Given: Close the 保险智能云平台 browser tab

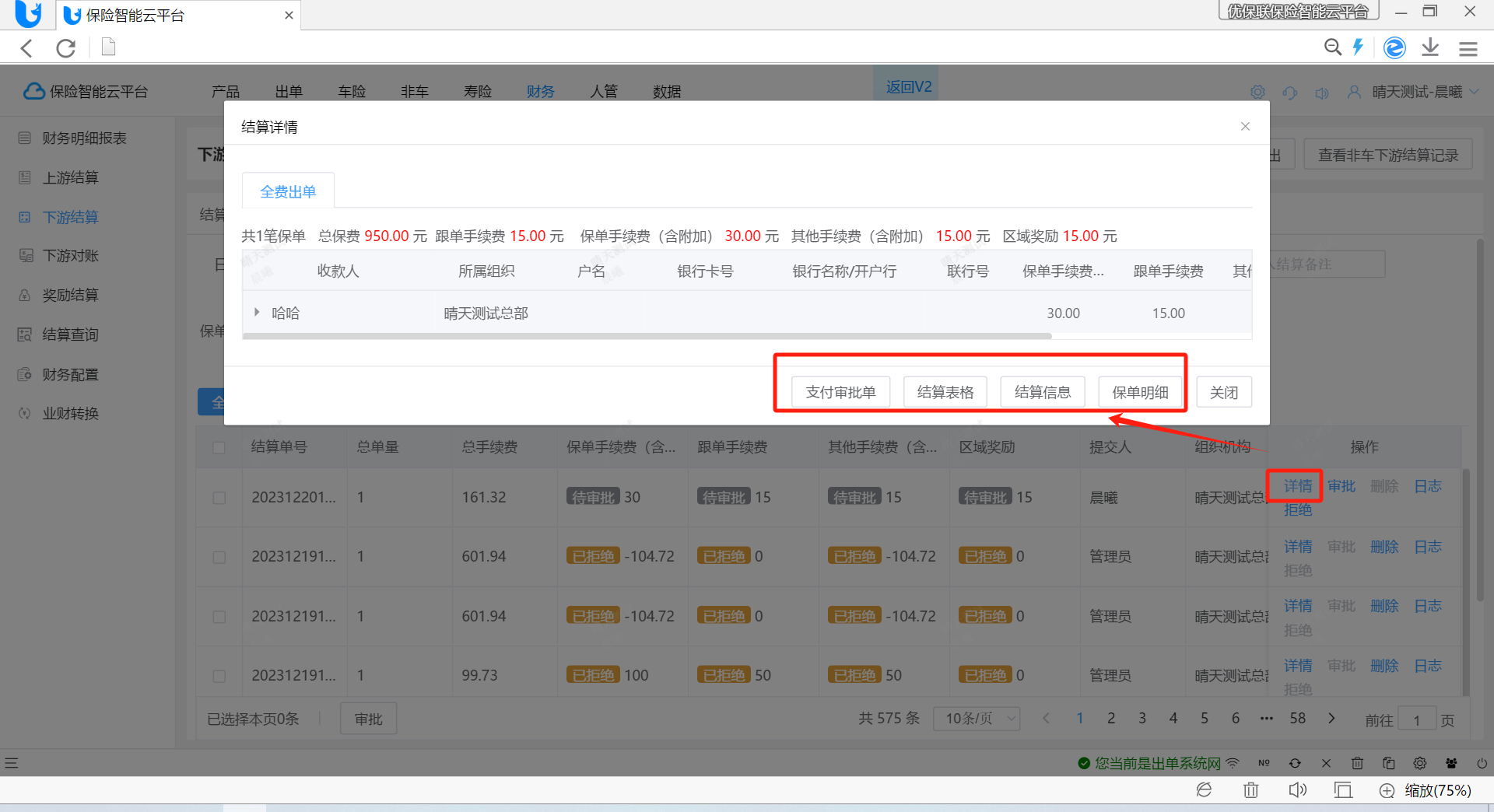Looking at the screenshot, I should [289, 16].
